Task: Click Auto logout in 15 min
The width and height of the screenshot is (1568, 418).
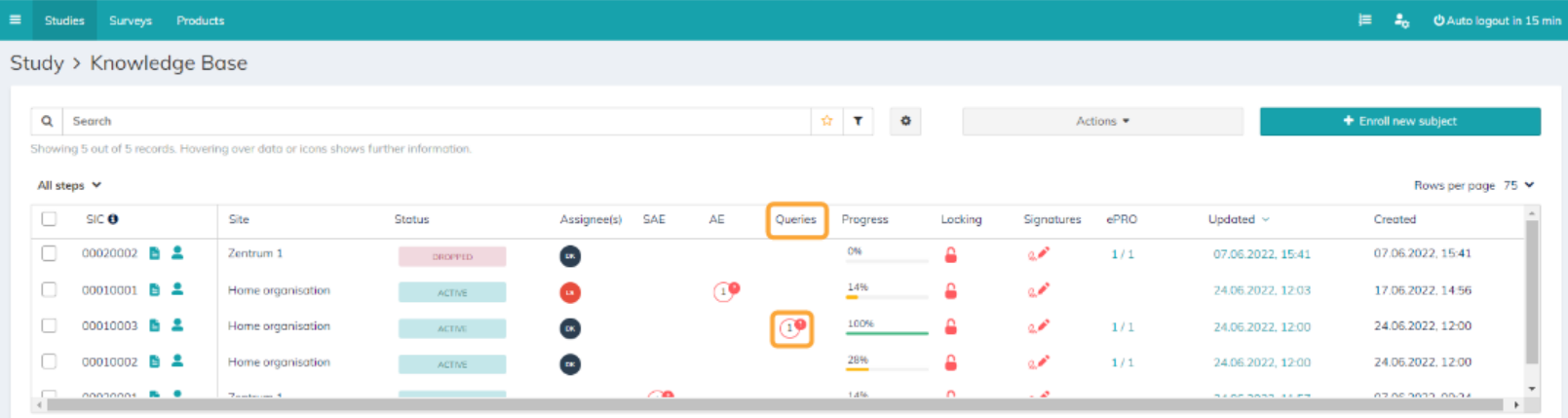Action: pyautogui.click(x=1497, y=19)
